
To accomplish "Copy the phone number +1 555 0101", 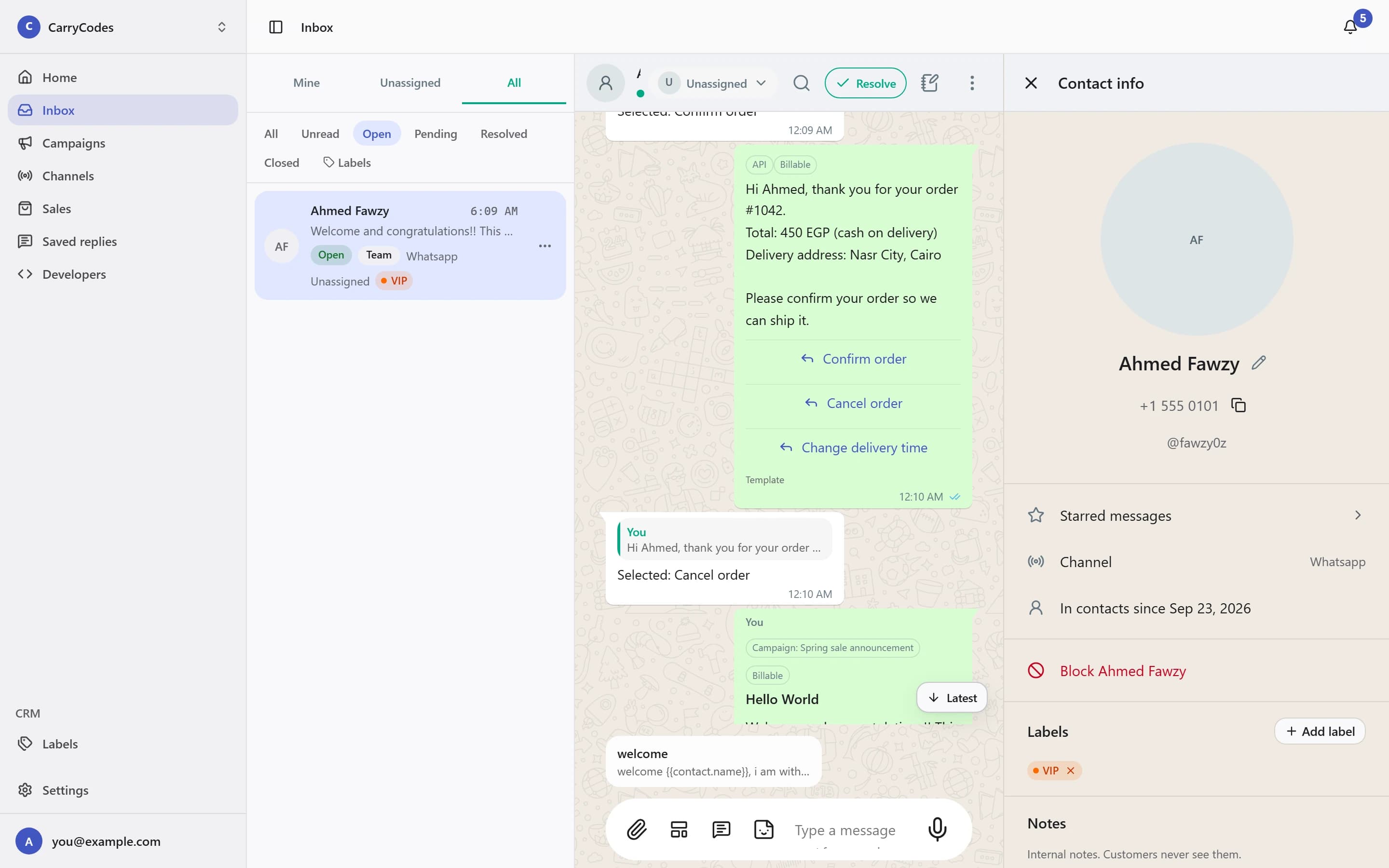I will 1239,405.
